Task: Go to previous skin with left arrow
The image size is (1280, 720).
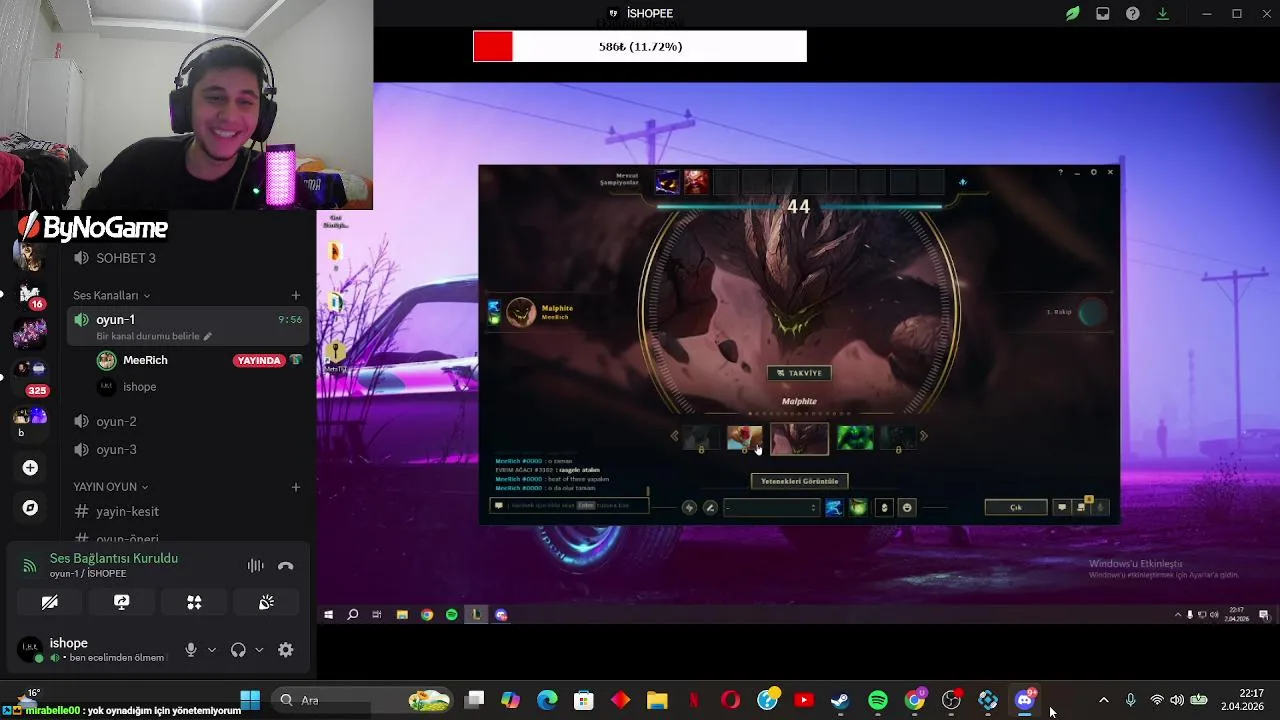Action: click(674, 436)
